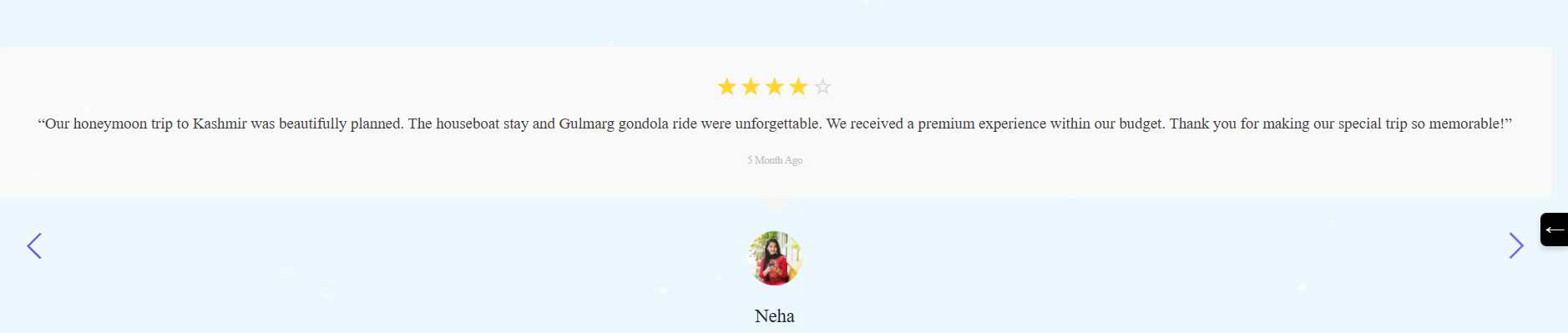Click the "Thank you" sentence in the review
The image size is (1568, 333).
coord(1340,124)
